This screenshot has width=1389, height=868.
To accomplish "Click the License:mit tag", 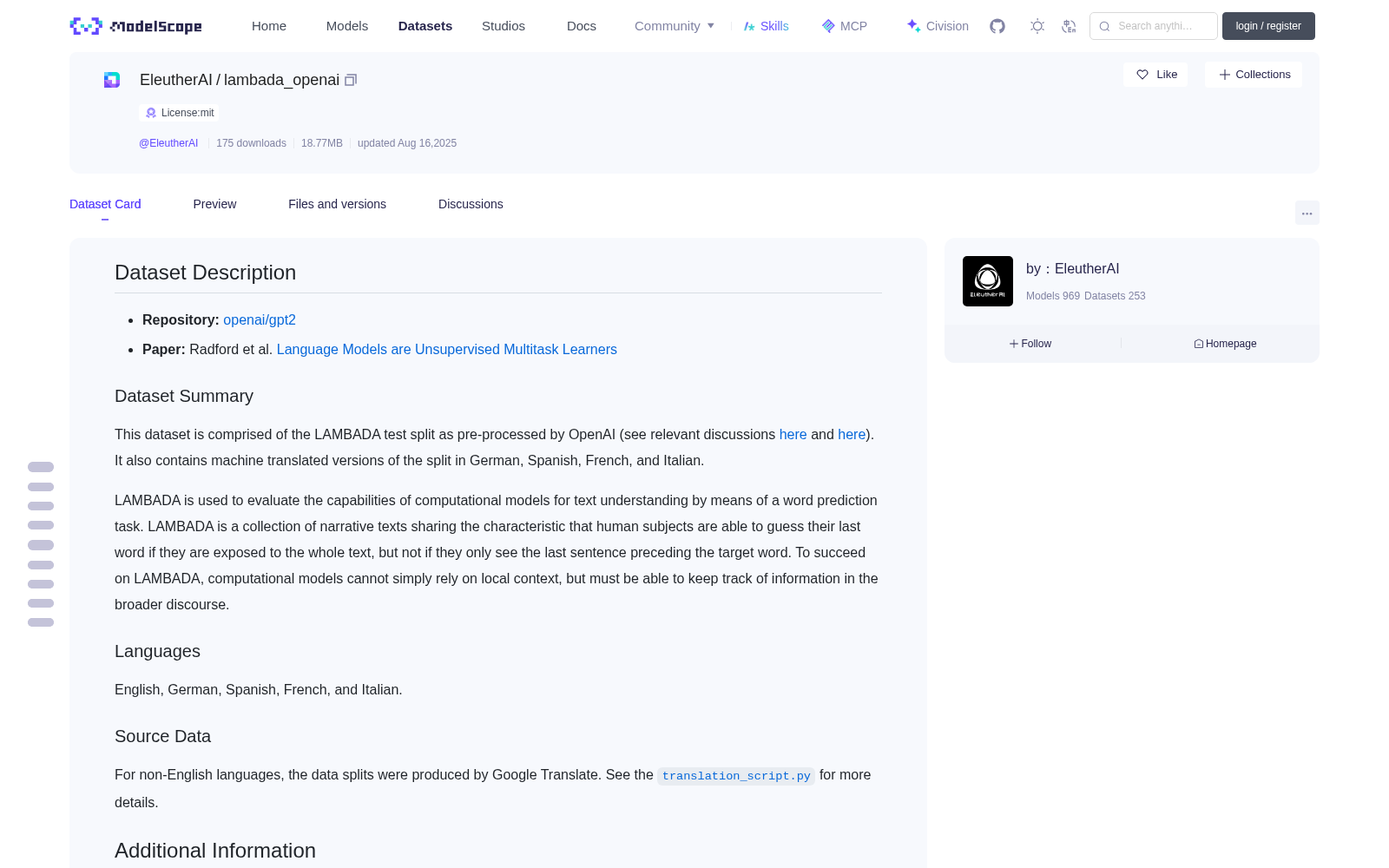I will click(179, 113).
